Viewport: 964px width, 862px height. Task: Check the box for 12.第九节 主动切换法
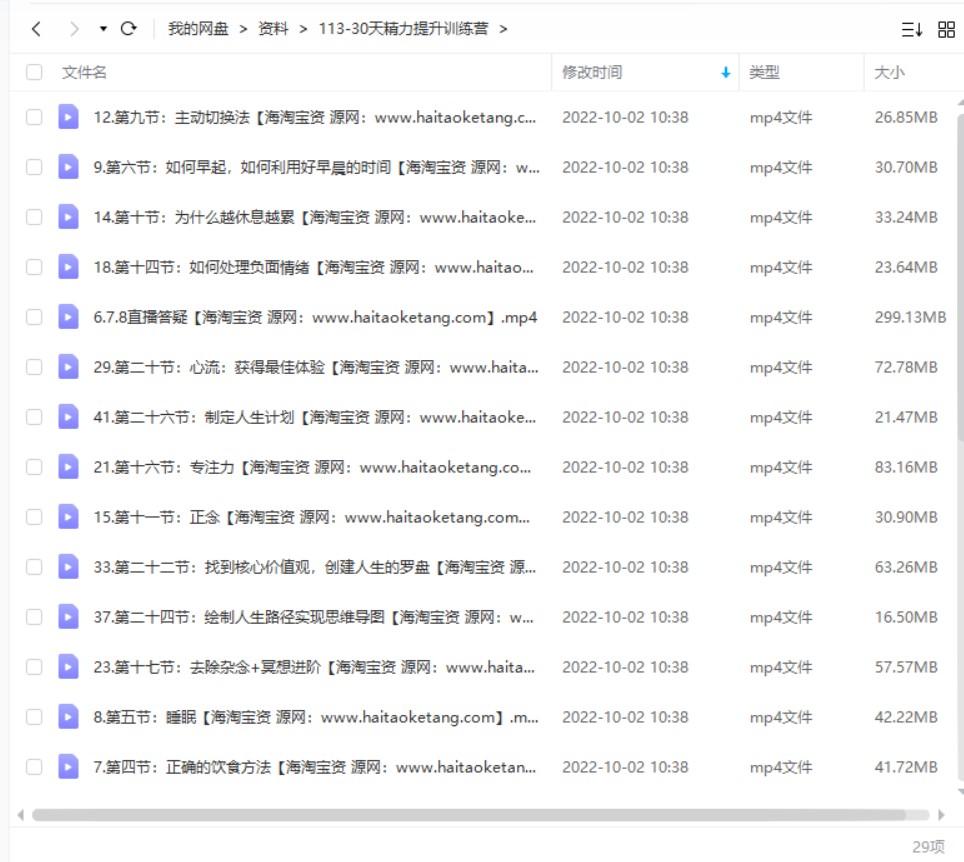point(34,117)
